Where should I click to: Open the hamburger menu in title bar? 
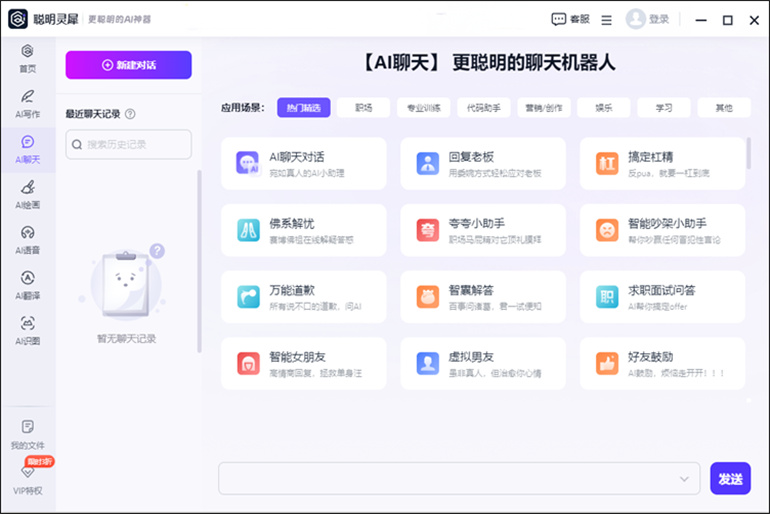pyautogui.click(x=606, y=20)
